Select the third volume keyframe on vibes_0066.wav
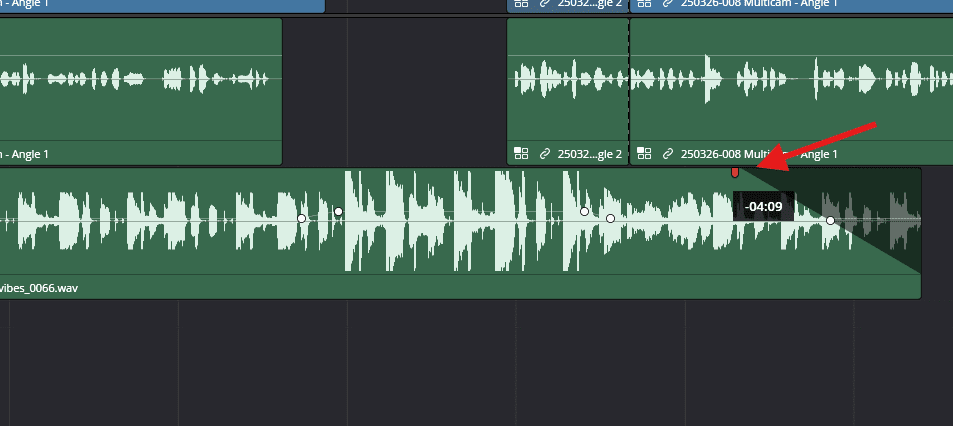The width and height of the screenshot is (953, 426). click(584, 211)
